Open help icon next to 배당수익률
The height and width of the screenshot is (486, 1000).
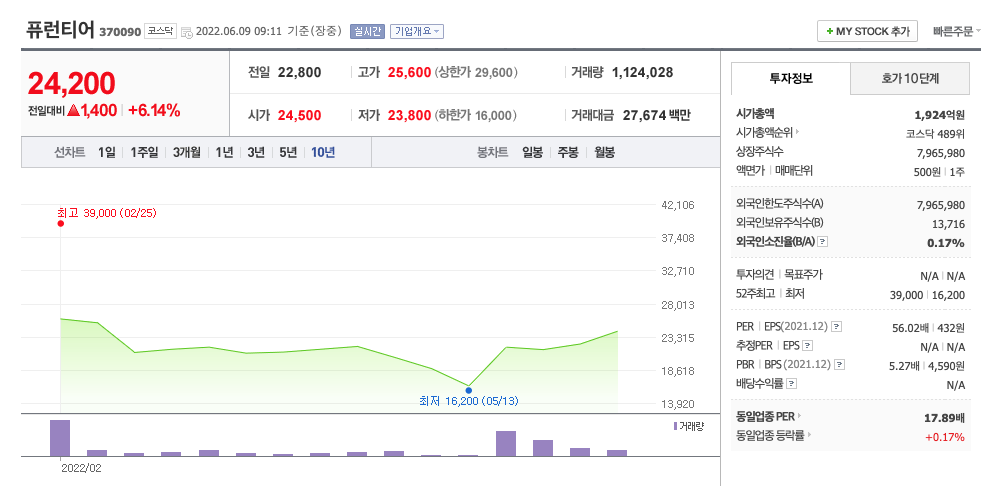pyautogui.click(x=791, y=384)
